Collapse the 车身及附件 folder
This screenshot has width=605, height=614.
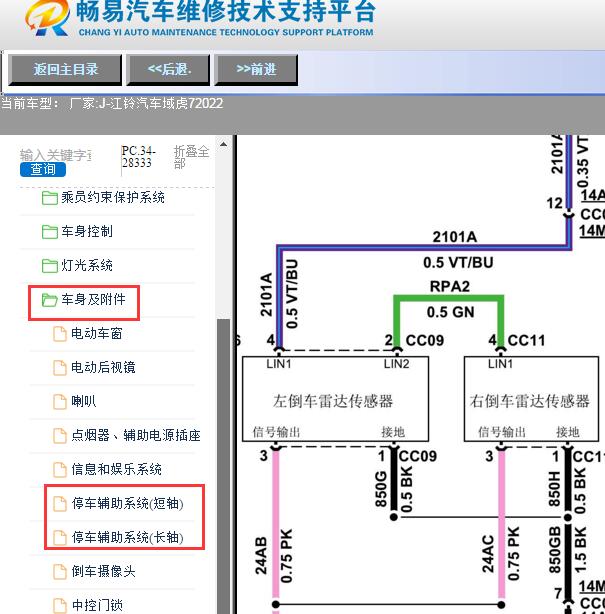pos(93,300)
